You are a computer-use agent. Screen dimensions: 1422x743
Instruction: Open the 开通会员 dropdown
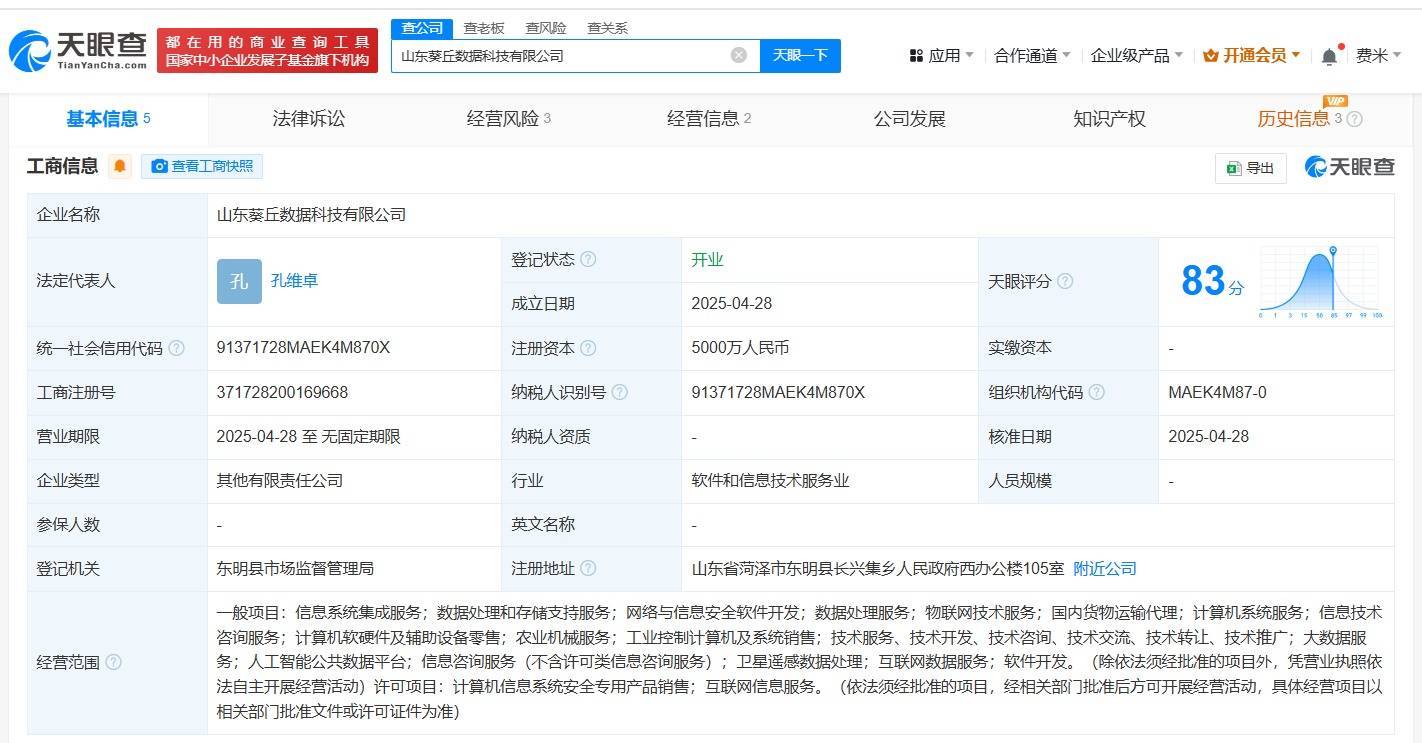(x=1252, y=56)
